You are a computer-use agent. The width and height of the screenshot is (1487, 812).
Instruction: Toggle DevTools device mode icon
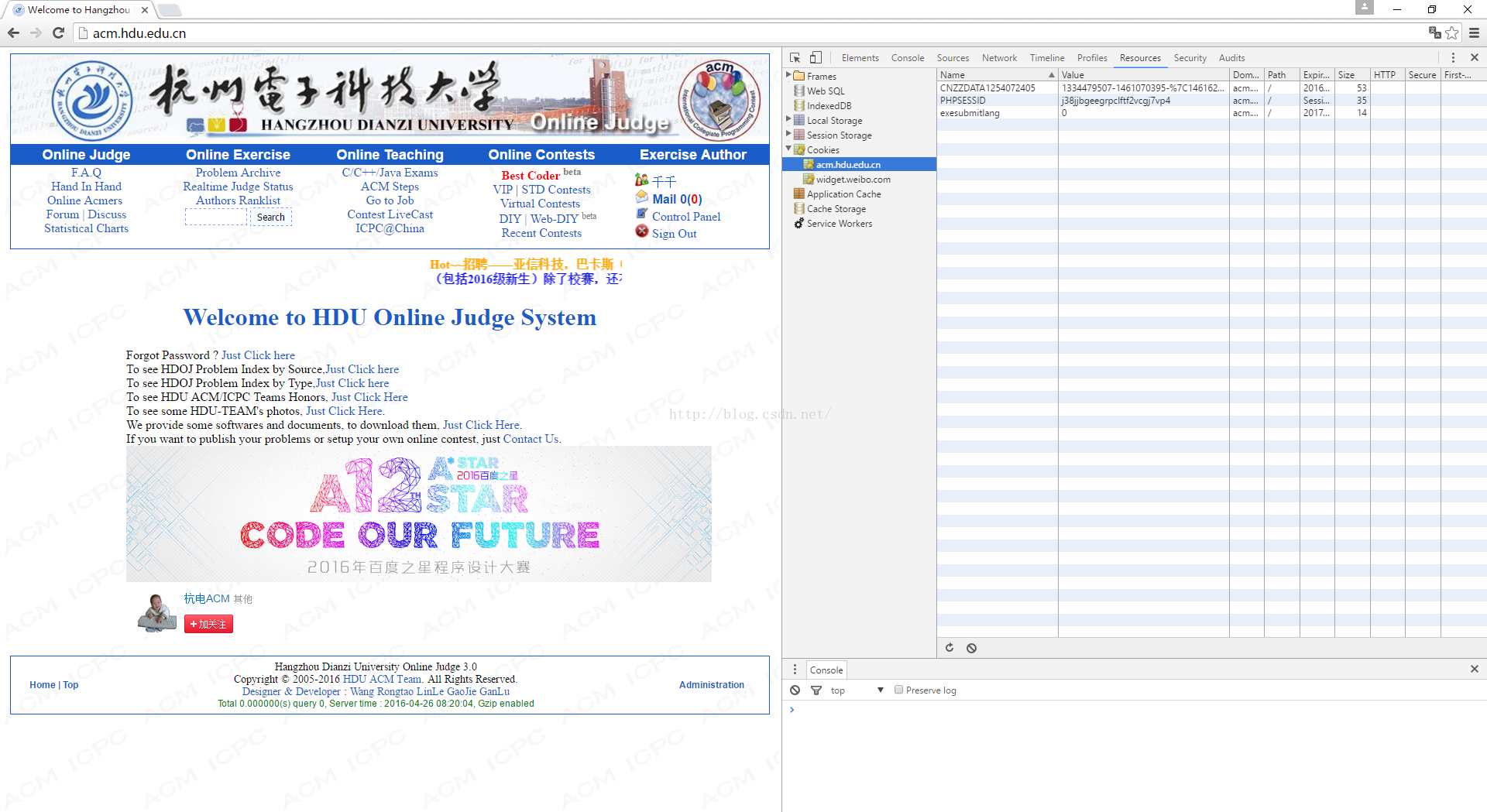[x=816, y=58]
